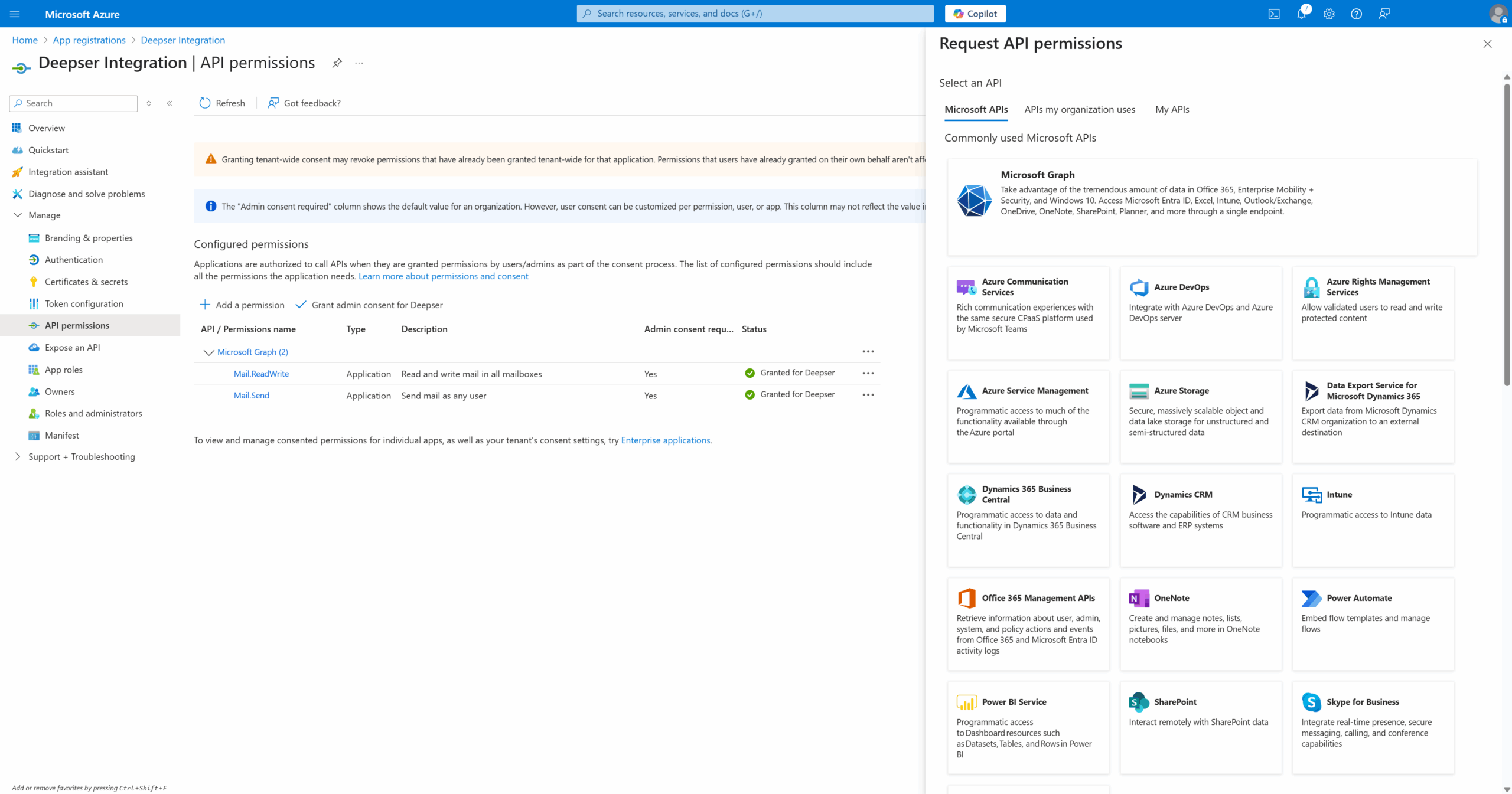1512x794 pixels.
Task: Click Add a permission
Action: pos(242,305)
